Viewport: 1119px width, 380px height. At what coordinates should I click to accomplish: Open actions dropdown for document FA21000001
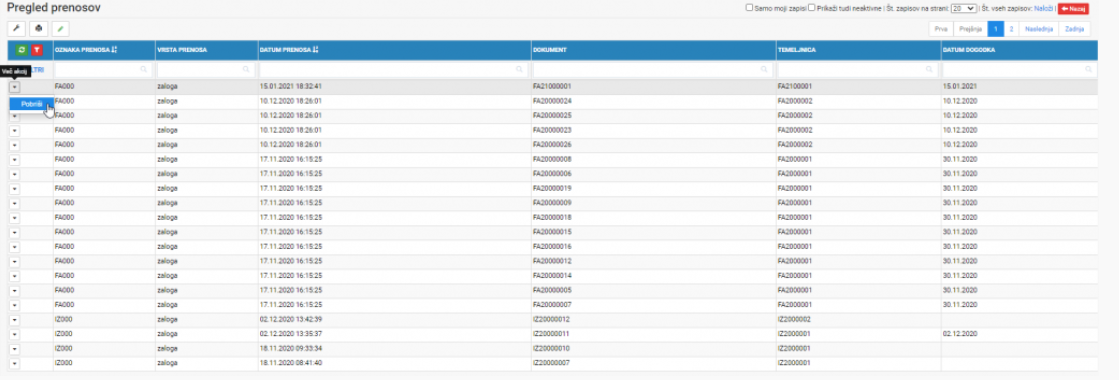pyautogui.click(x=15, y=86)
